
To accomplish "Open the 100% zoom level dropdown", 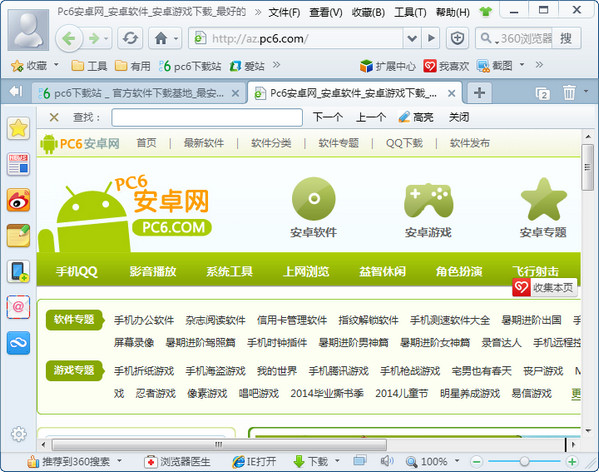I will click(x=457, y=461).
